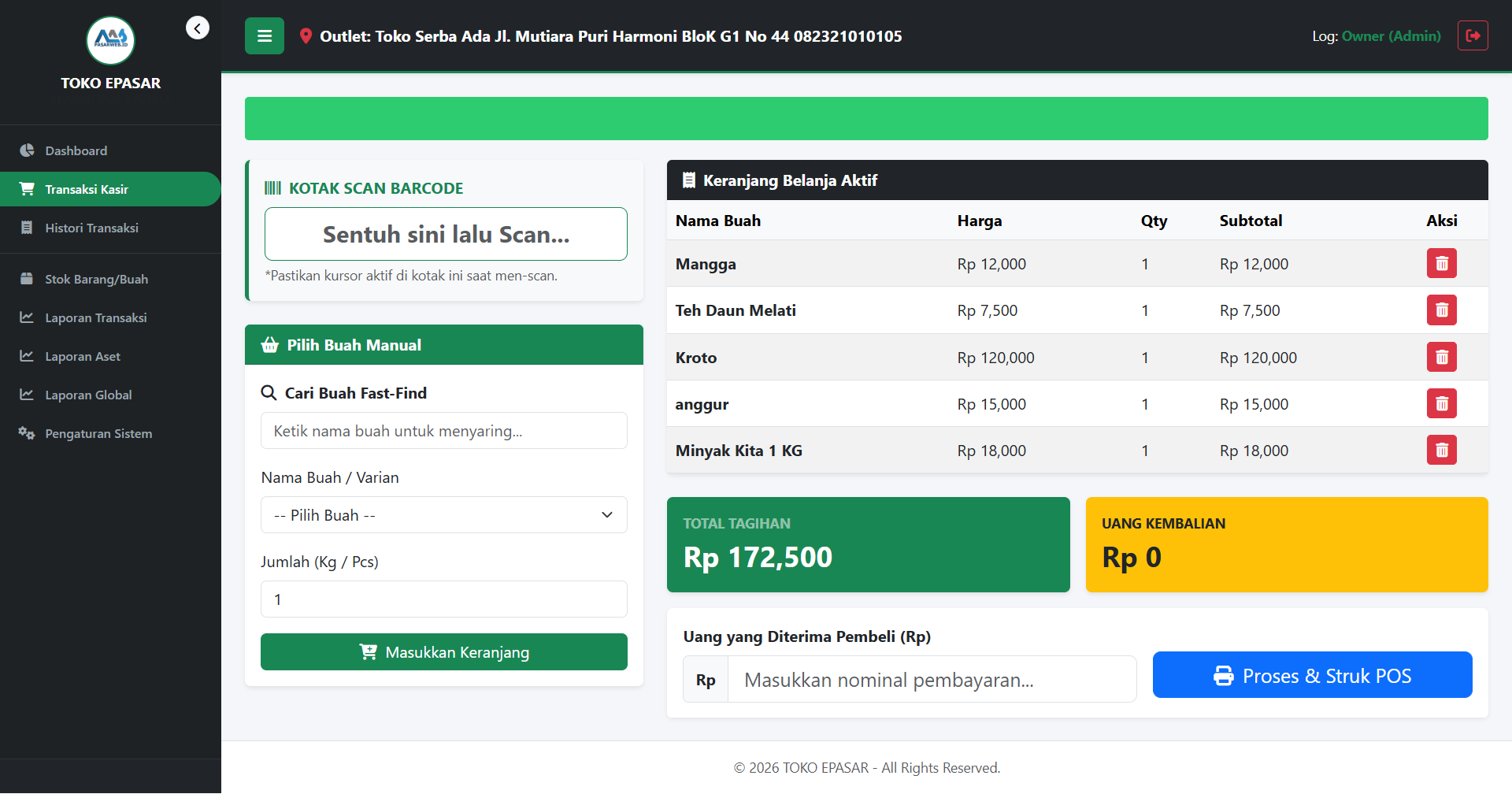Click the Laporan Global chart icon

pyautogui.click(x=27, y=395)
